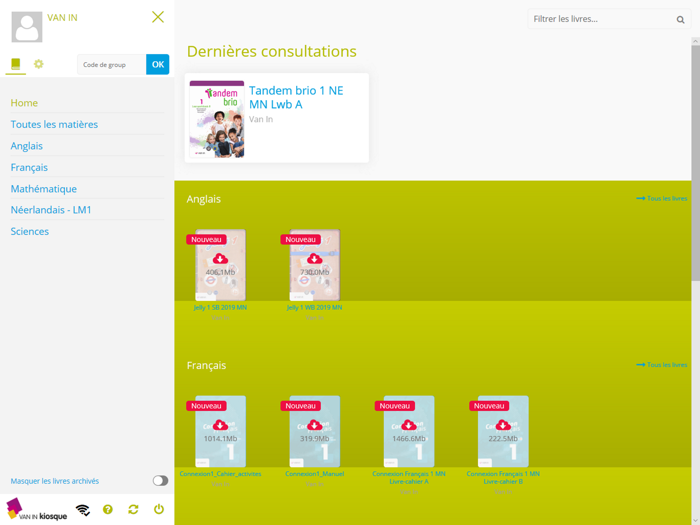Click the Connexion1_Cahier_activites title
Screen dimensions: 700x525
click(x=220, y=474)
